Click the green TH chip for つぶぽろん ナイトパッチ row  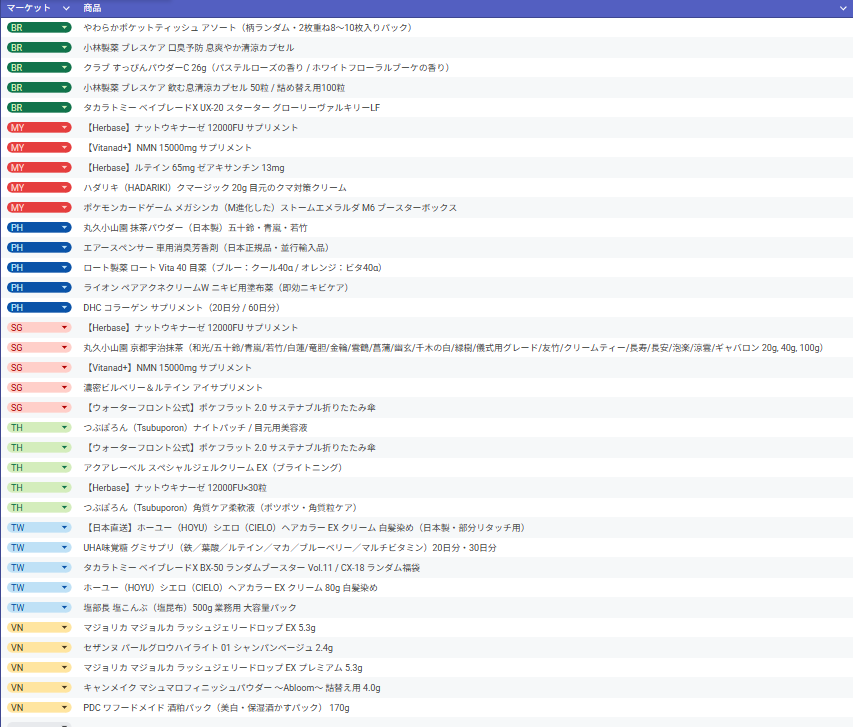[39, 428]
